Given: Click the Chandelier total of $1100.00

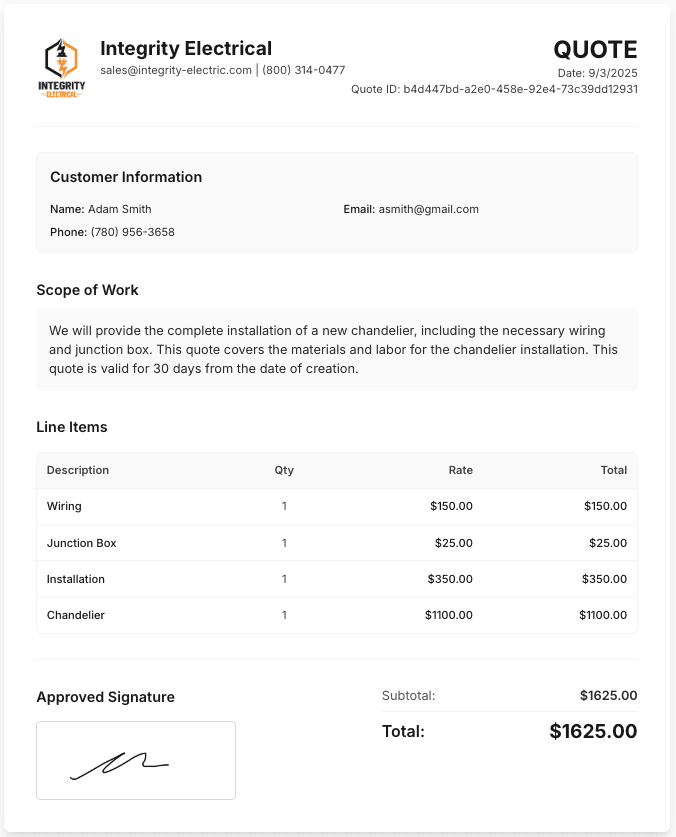Looking at the screenshot, I should [603, 615].
